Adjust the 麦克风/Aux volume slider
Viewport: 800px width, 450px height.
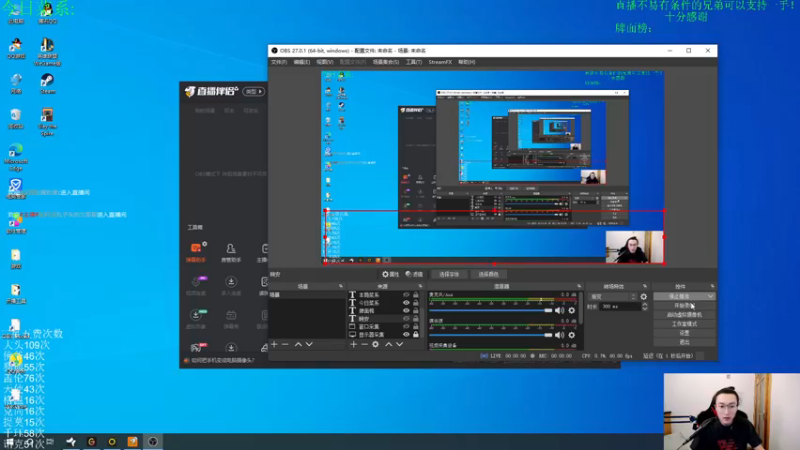click(491, 310)
